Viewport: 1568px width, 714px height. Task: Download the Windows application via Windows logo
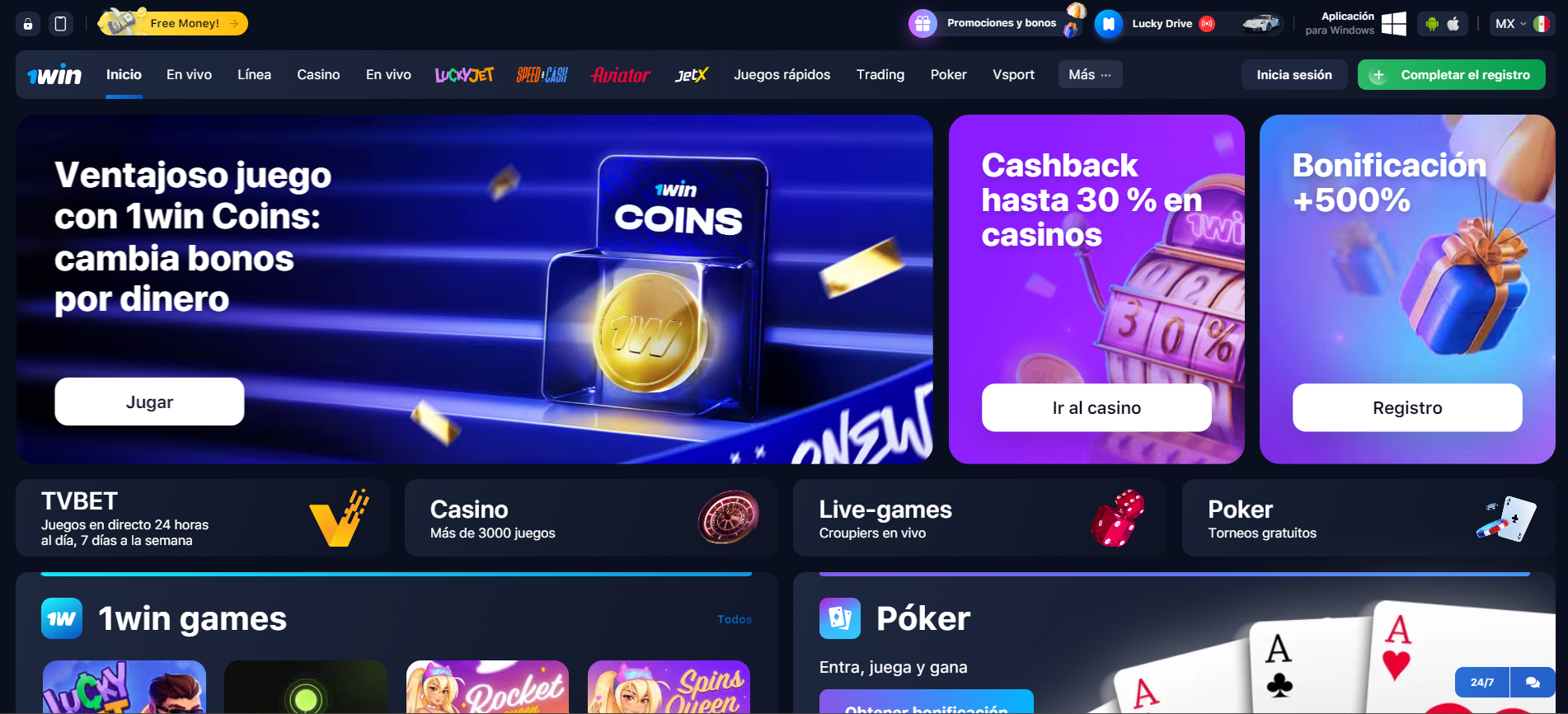[x=1394, y=24]
